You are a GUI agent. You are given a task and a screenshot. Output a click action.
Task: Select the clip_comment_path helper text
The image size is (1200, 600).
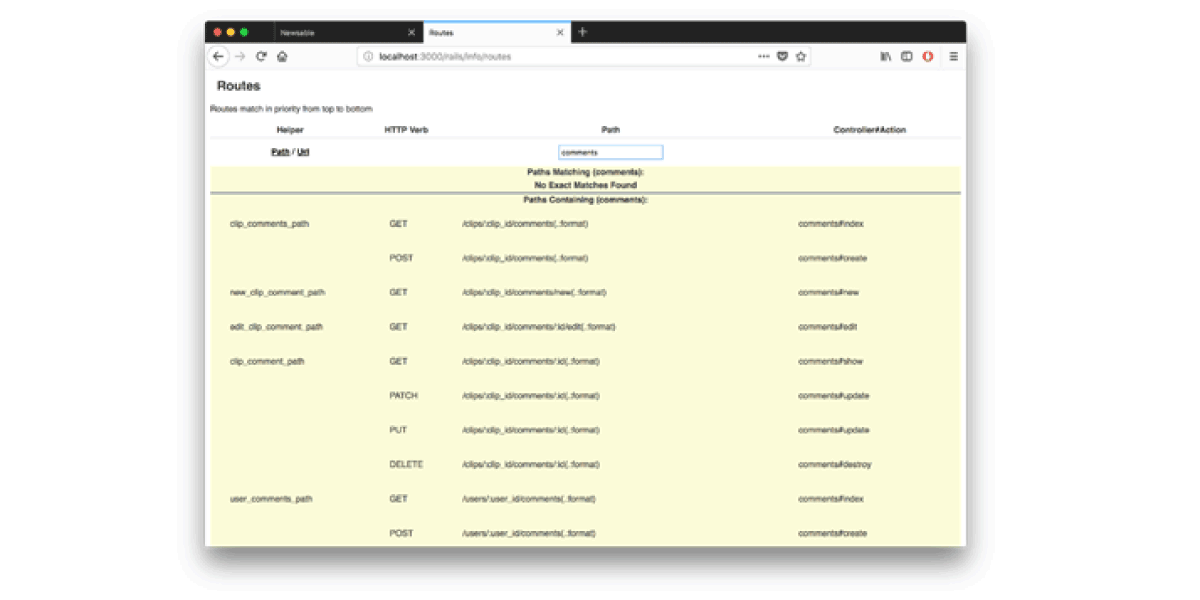click(x=267, y=362)
